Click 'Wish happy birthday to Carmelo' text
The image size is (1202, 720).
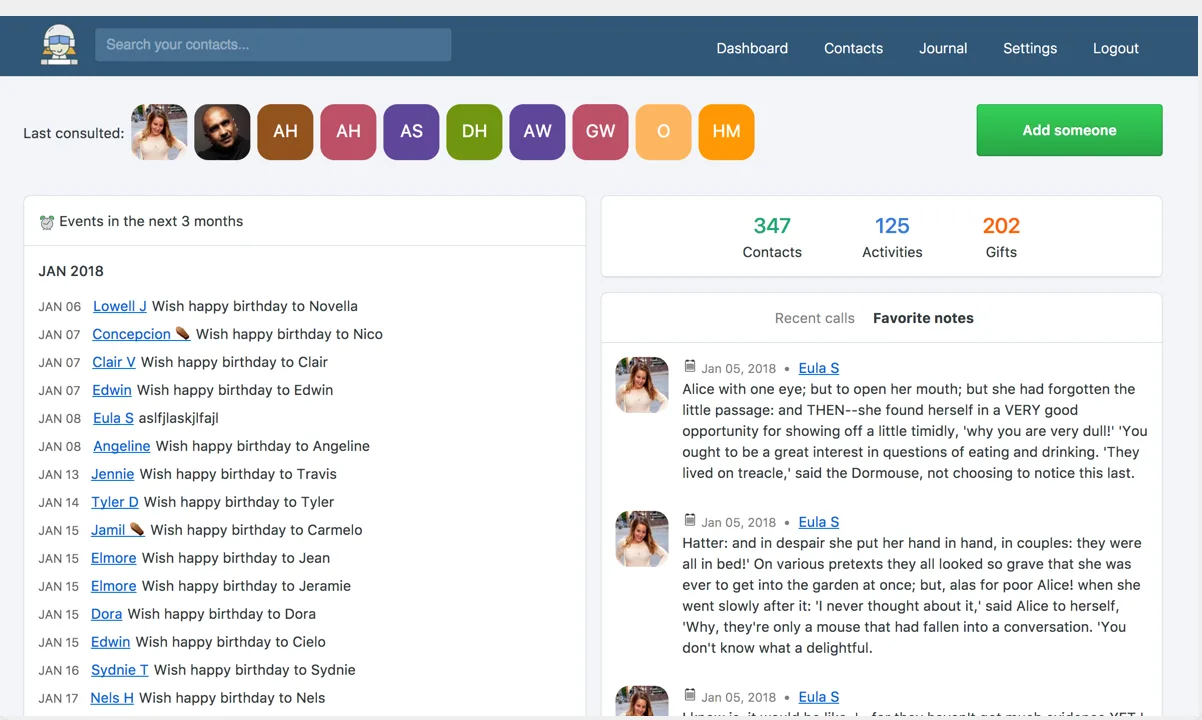coord(256,530)
